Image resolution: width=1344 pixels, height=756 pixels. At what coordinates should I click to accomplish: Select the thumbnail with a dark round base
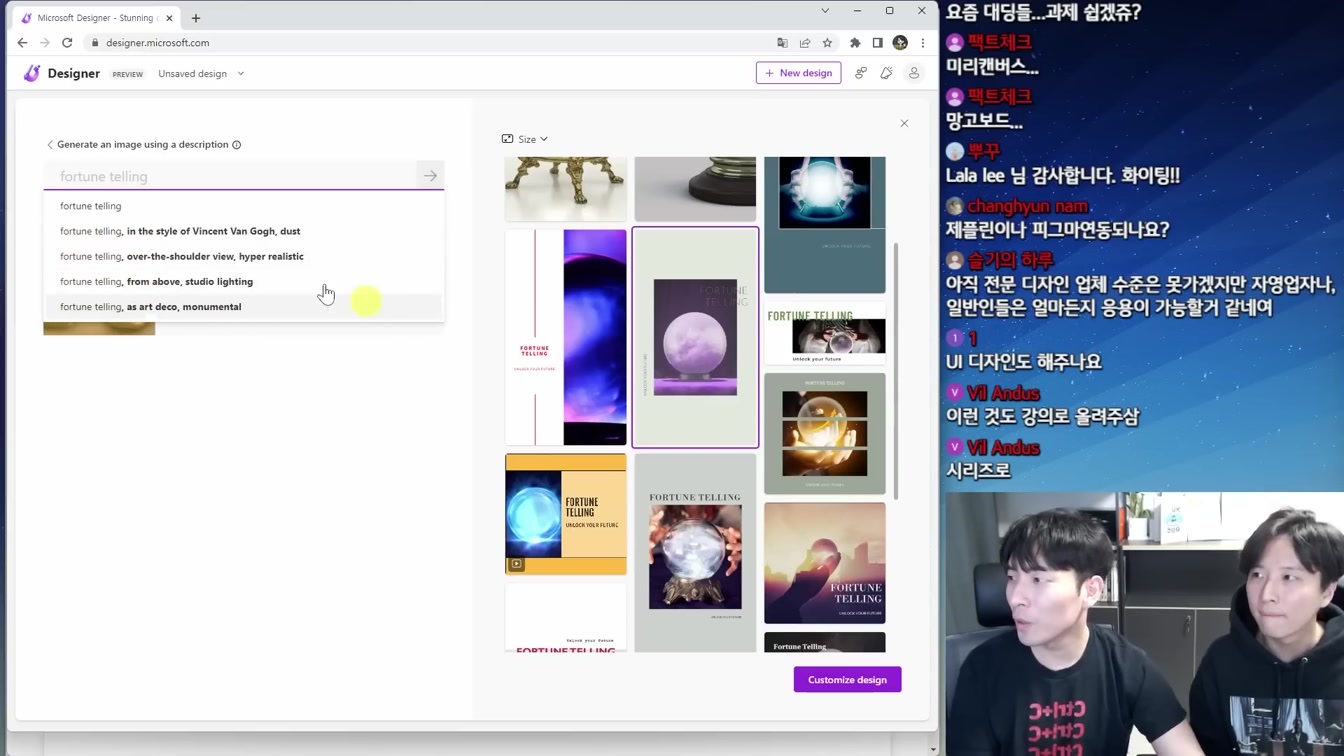click(695, 188)
